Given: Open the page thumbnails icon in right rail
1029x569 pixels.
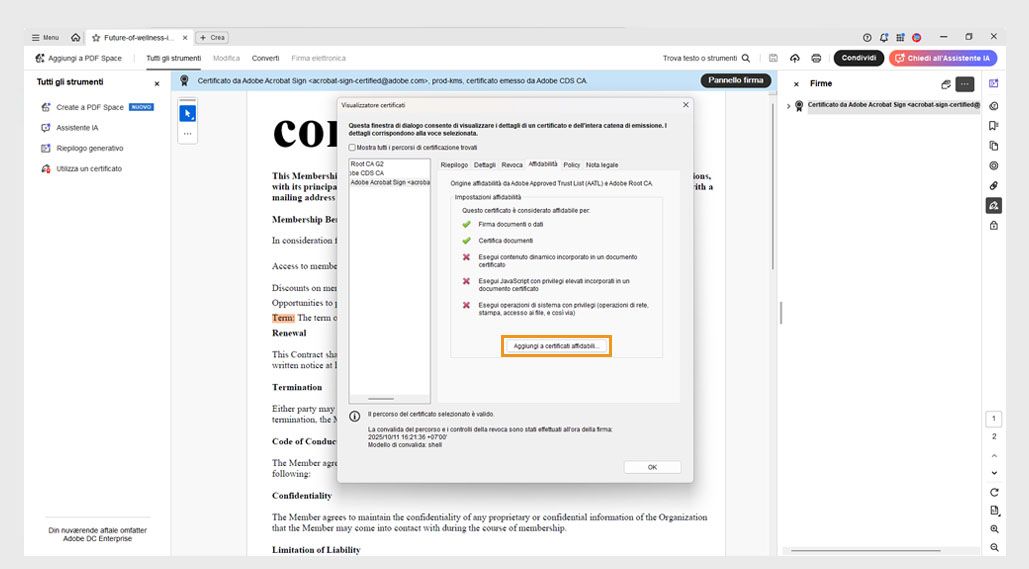Looking at the screenshot, I should 994,146.
